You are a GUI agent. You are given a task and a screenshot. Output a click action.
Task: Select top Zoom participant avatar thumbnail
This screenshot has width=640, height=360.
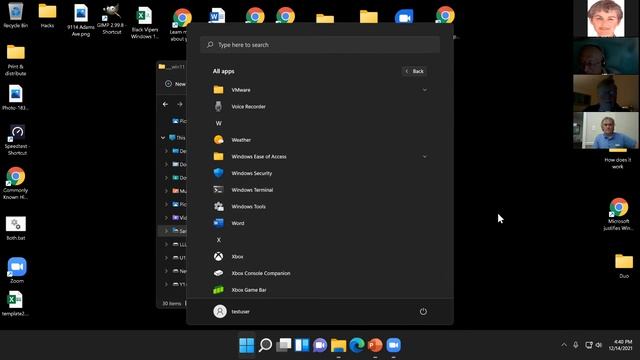[x=606, y=18]
